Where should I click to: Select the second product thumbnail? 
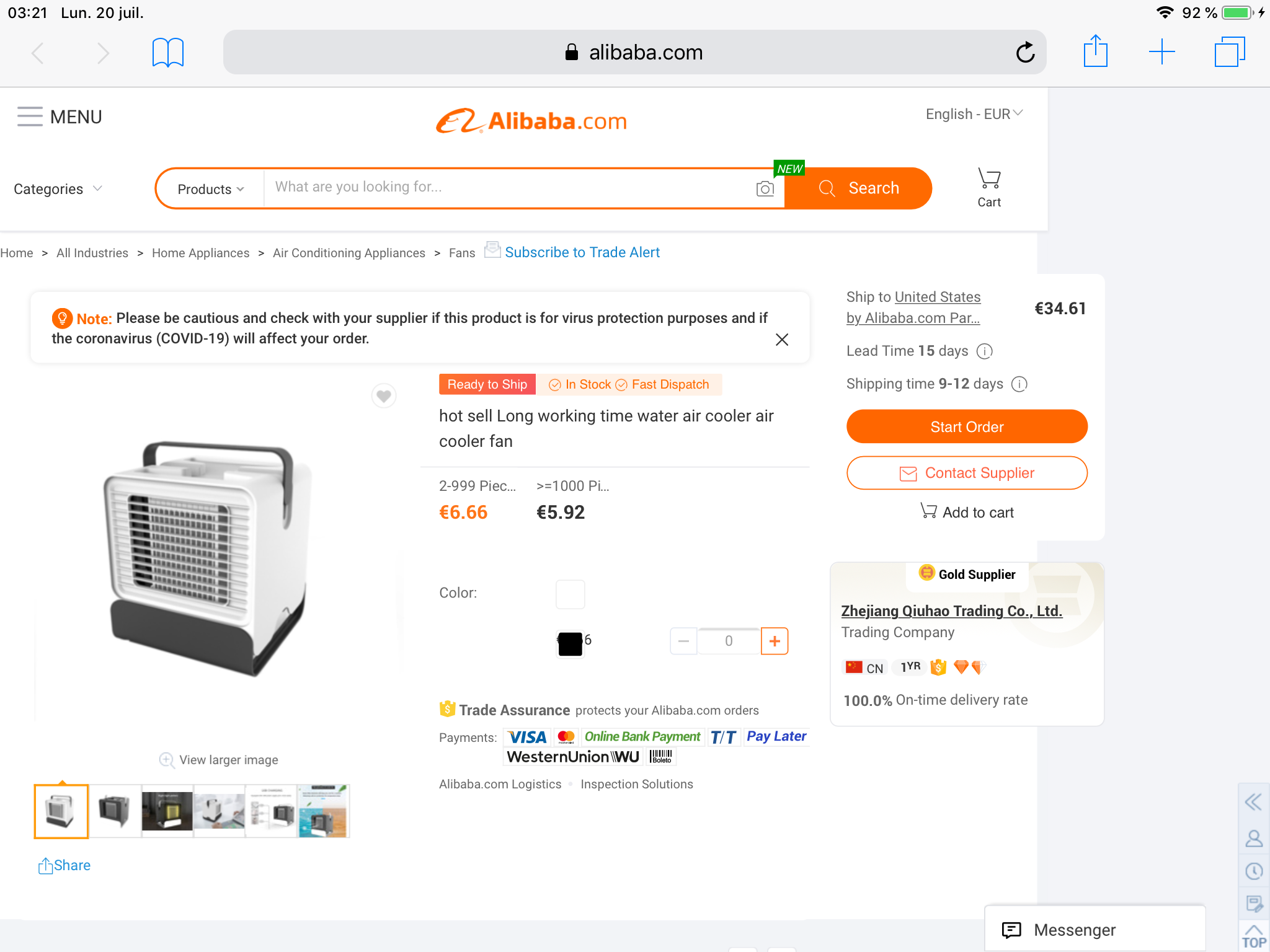(x=115, y=811)
